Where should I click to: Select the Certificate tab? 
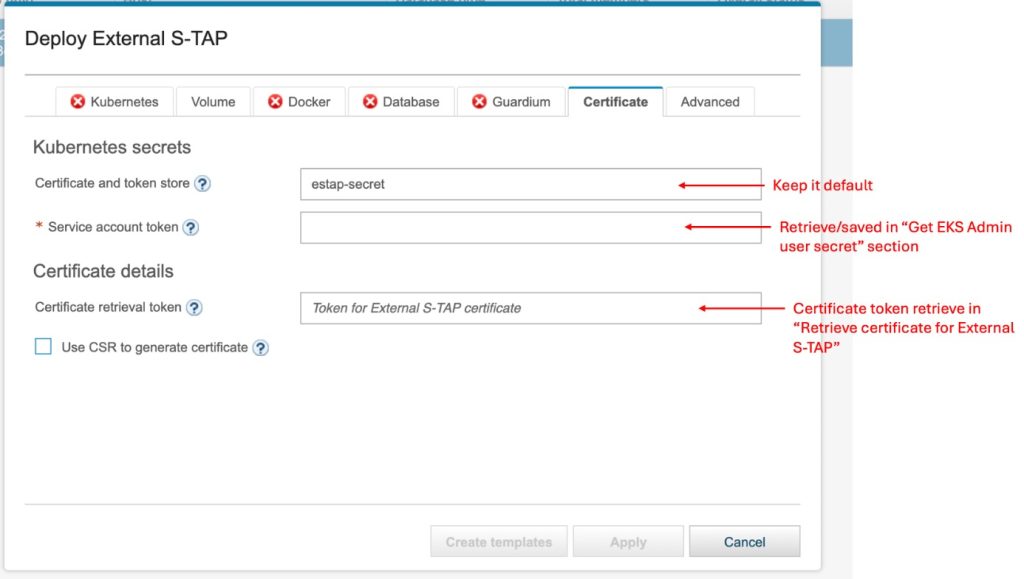click(x=616, y=102)
